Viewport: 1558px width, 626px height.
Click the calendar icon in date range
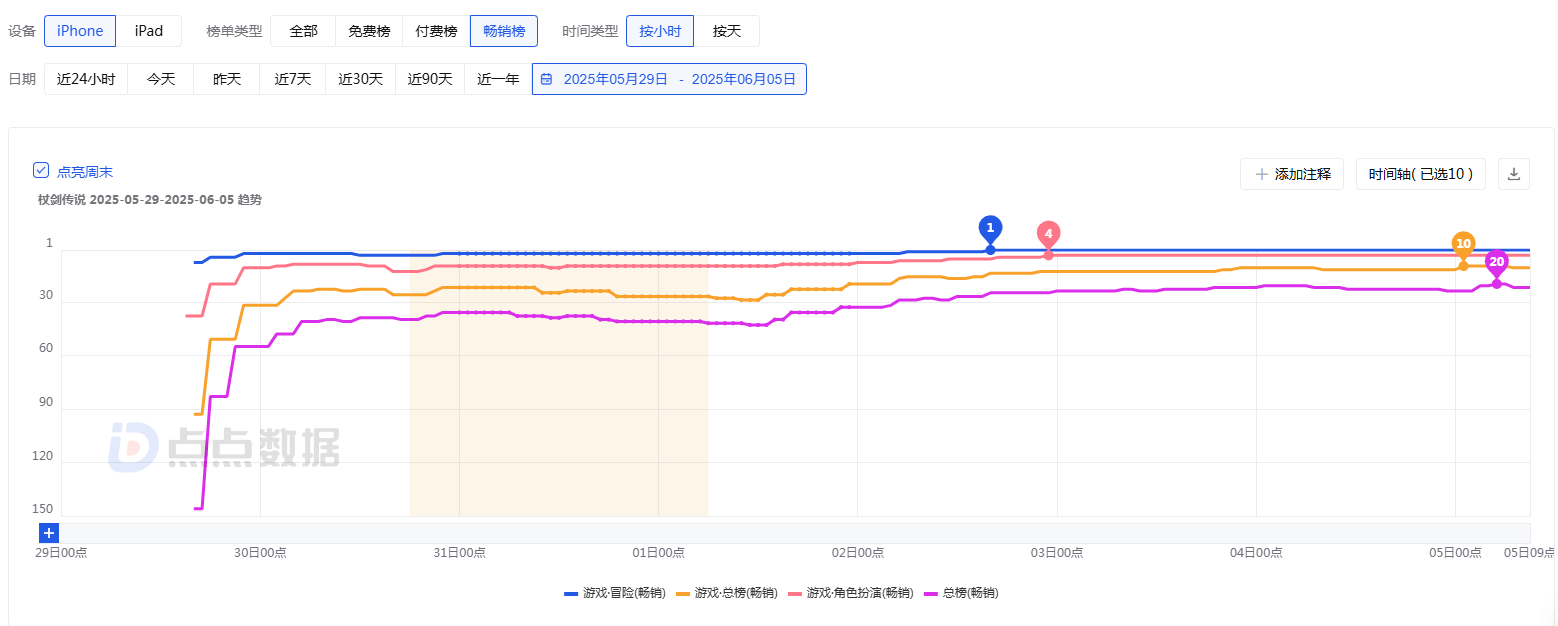click(x=547, y=79)
